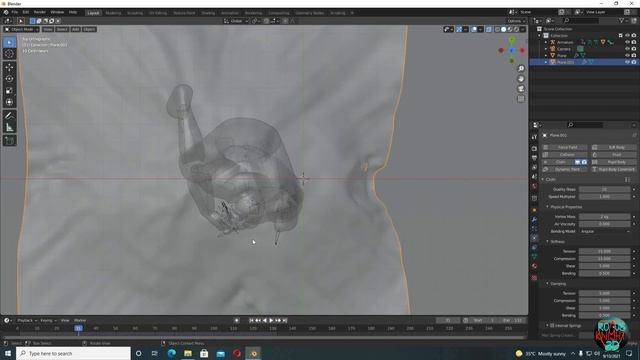Open the Window menu
640x360 pixels.
click(57, 13)
